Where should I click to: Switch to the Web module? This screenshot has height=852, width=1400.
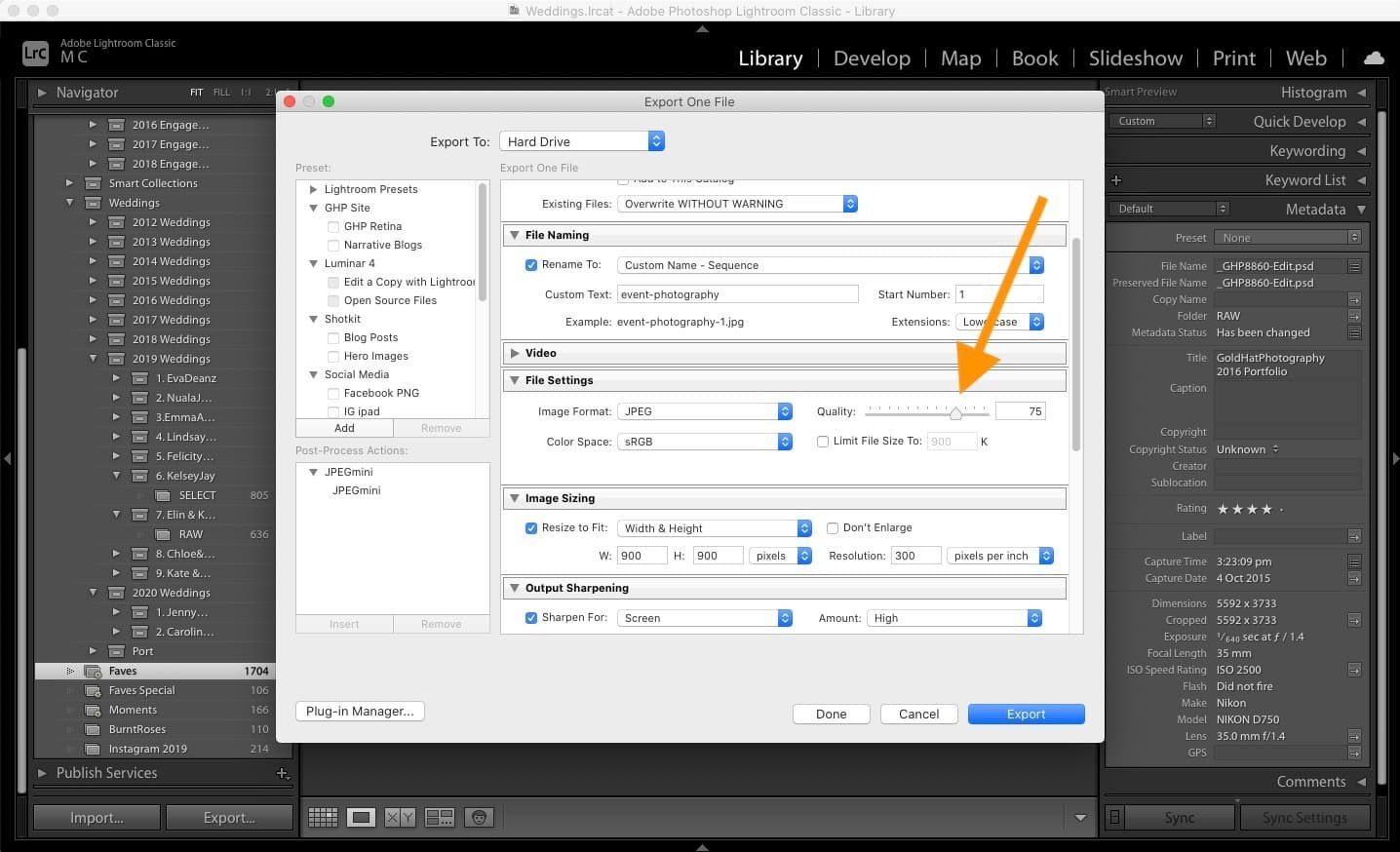(x=1305, y=58)
